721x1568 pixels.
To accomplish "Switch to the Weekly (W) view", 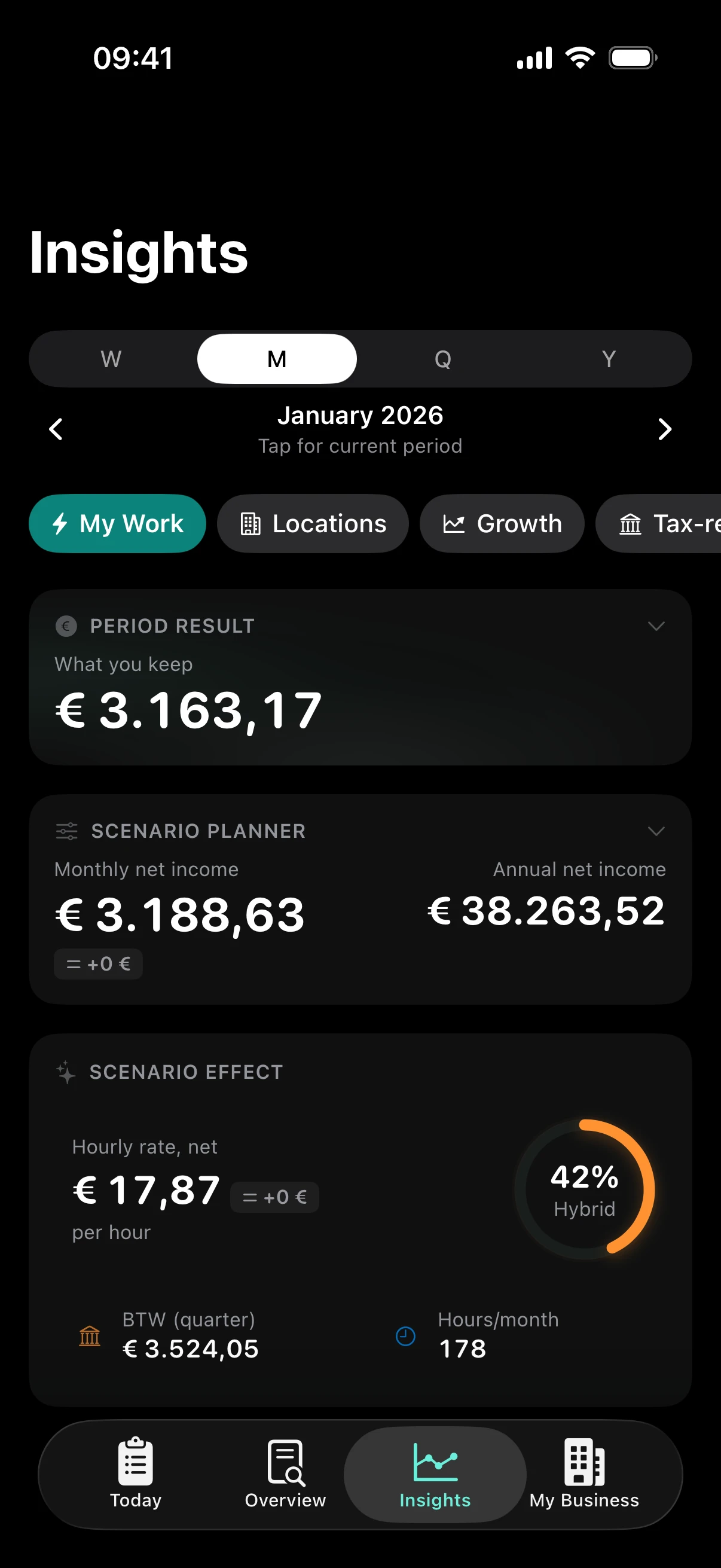I will point(111,359).
